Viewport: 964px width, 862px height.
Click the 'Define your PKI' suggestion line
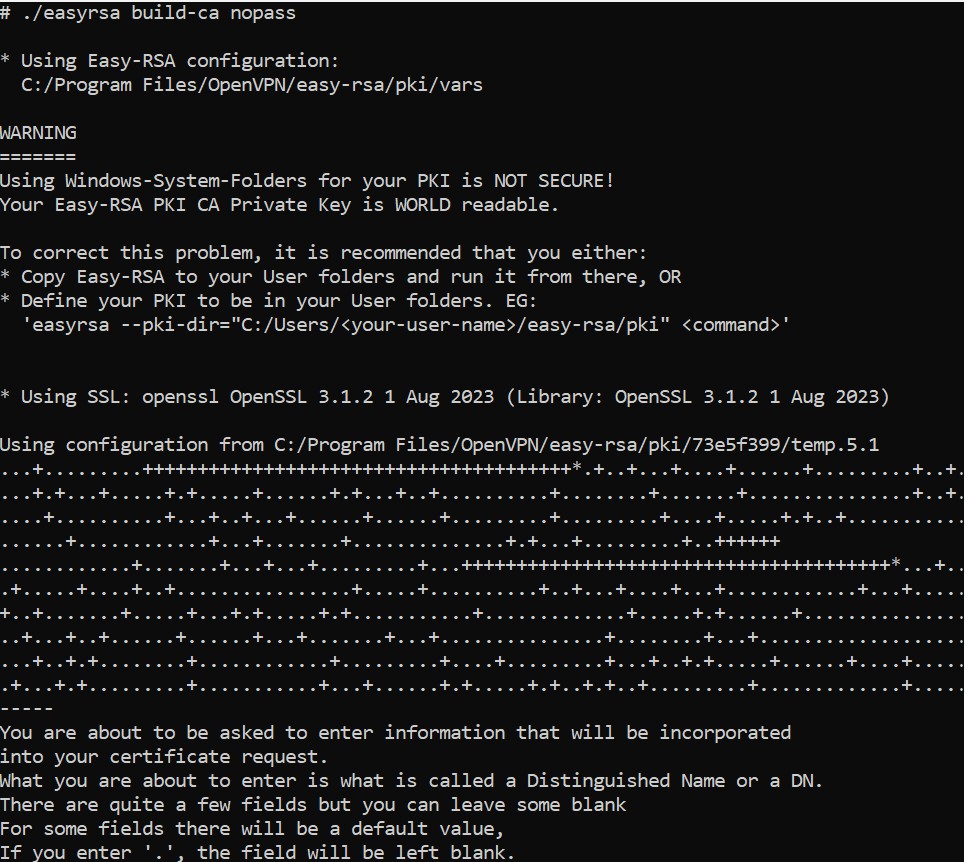(268, 301)
